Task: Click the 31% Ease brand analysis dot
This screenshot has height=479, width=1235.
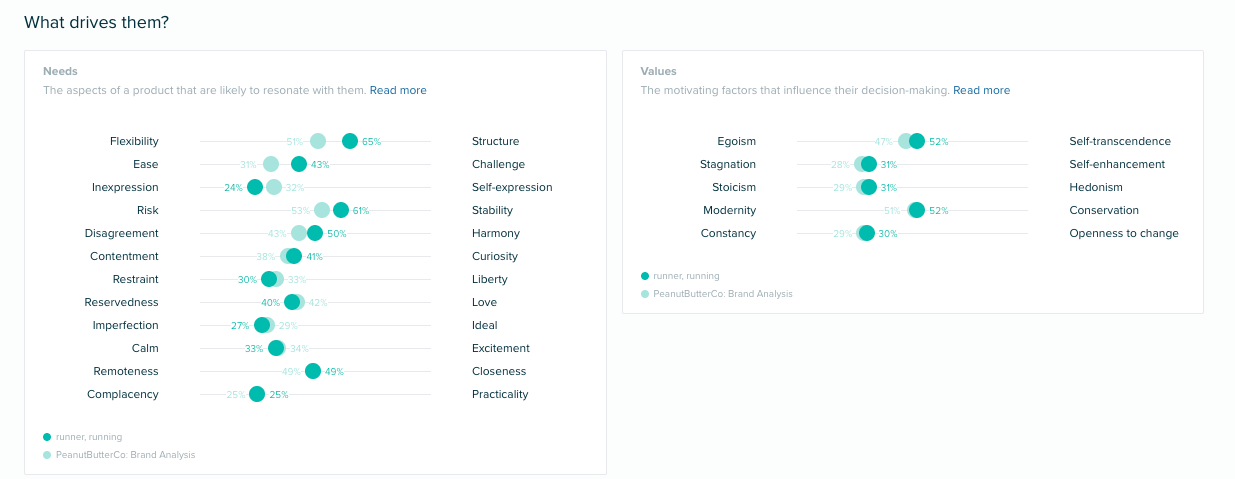Action: pos(271,164)
